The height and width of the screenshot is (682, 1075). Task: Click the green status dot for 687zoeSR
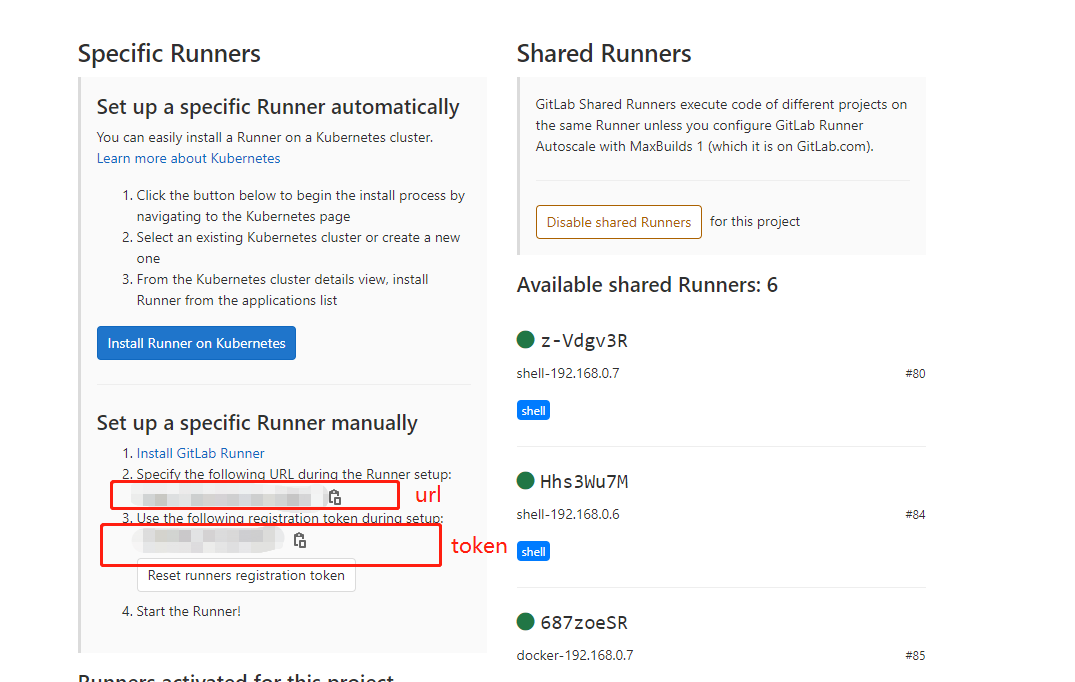click(525, 622)
